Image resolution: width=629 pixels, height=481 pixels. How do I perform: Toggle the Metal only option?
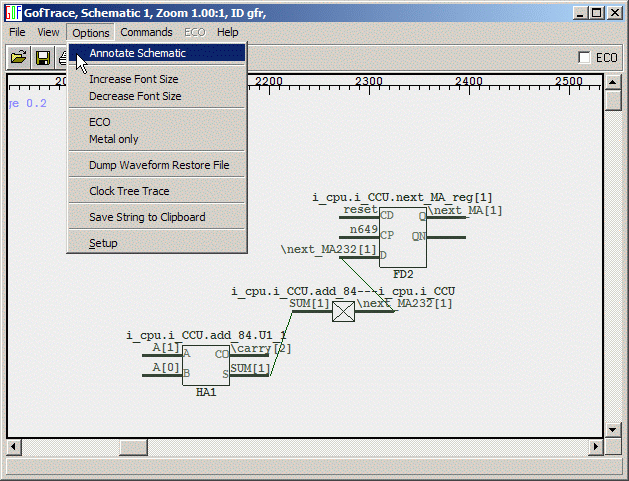click(x=114, y=139)
